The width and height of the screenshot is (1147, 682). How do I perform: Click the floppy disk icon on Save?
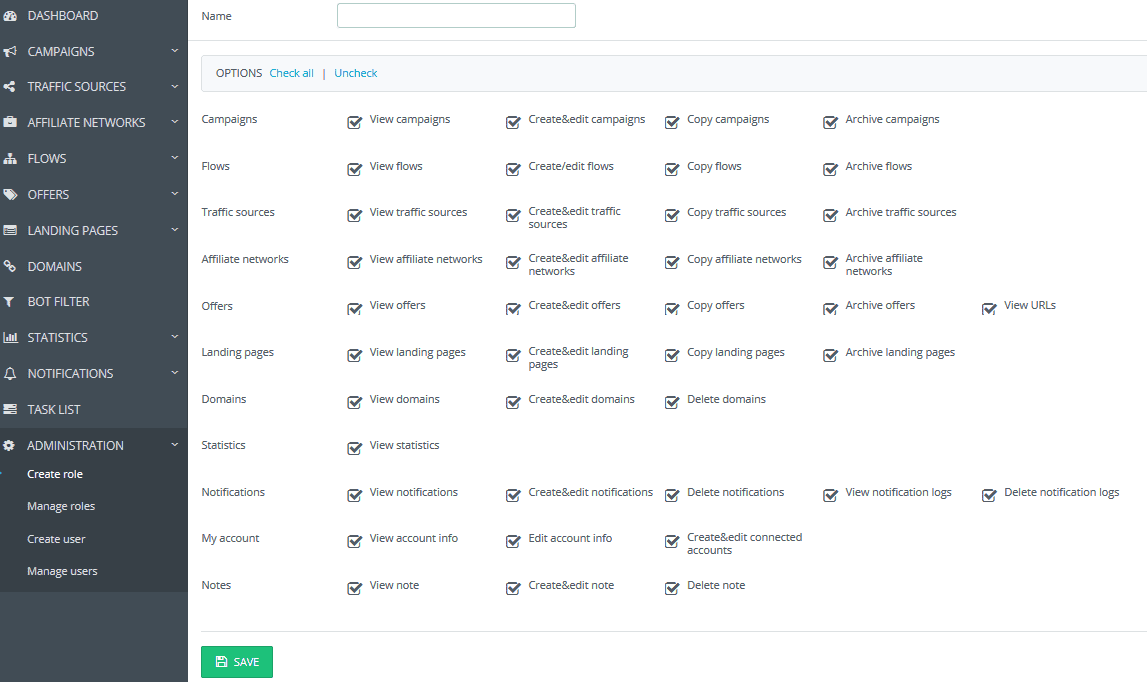(x=222, y=662)
